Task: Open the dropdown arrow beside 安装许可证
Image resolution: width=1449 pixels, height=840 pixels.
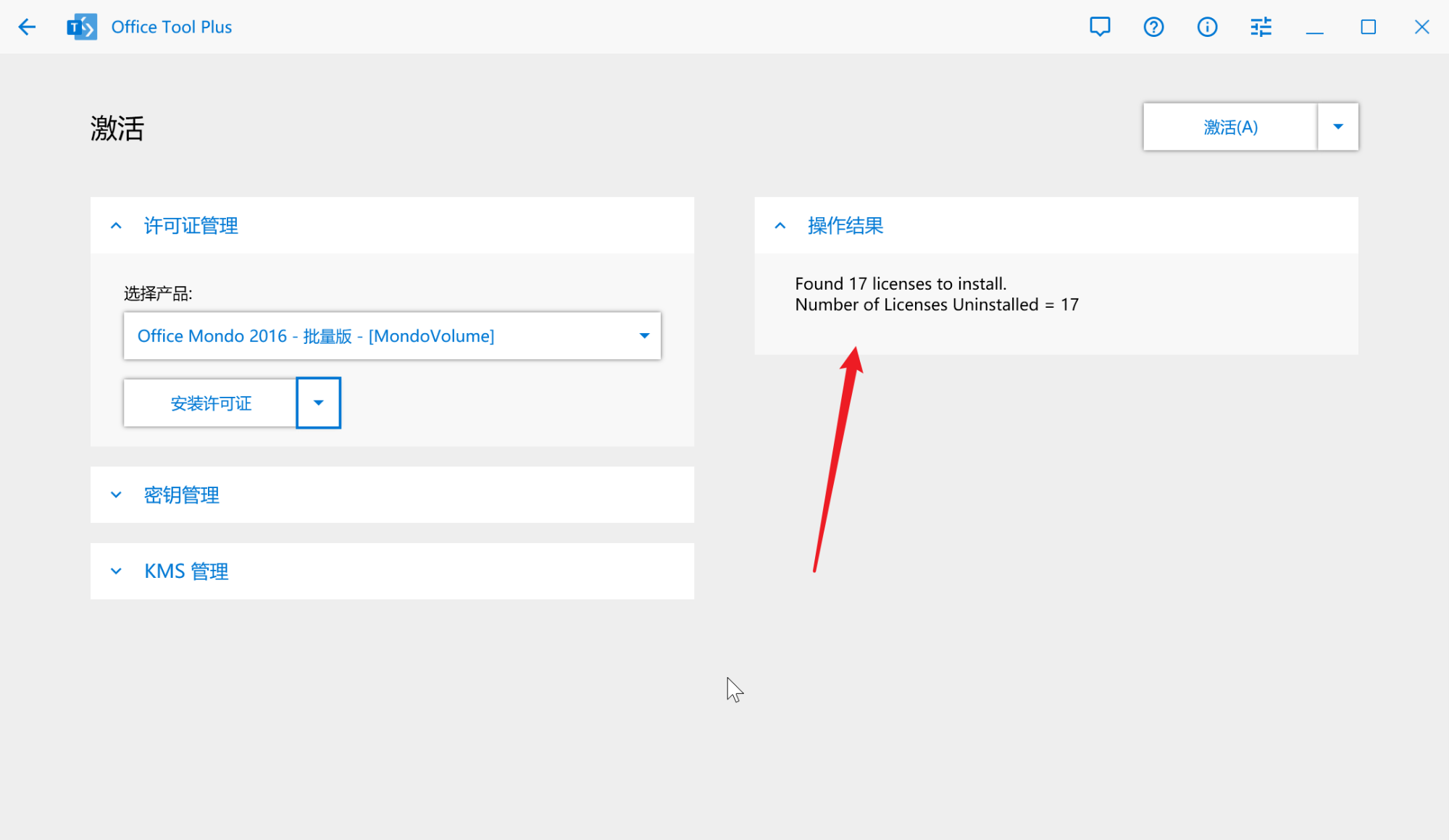Action: 318,403
